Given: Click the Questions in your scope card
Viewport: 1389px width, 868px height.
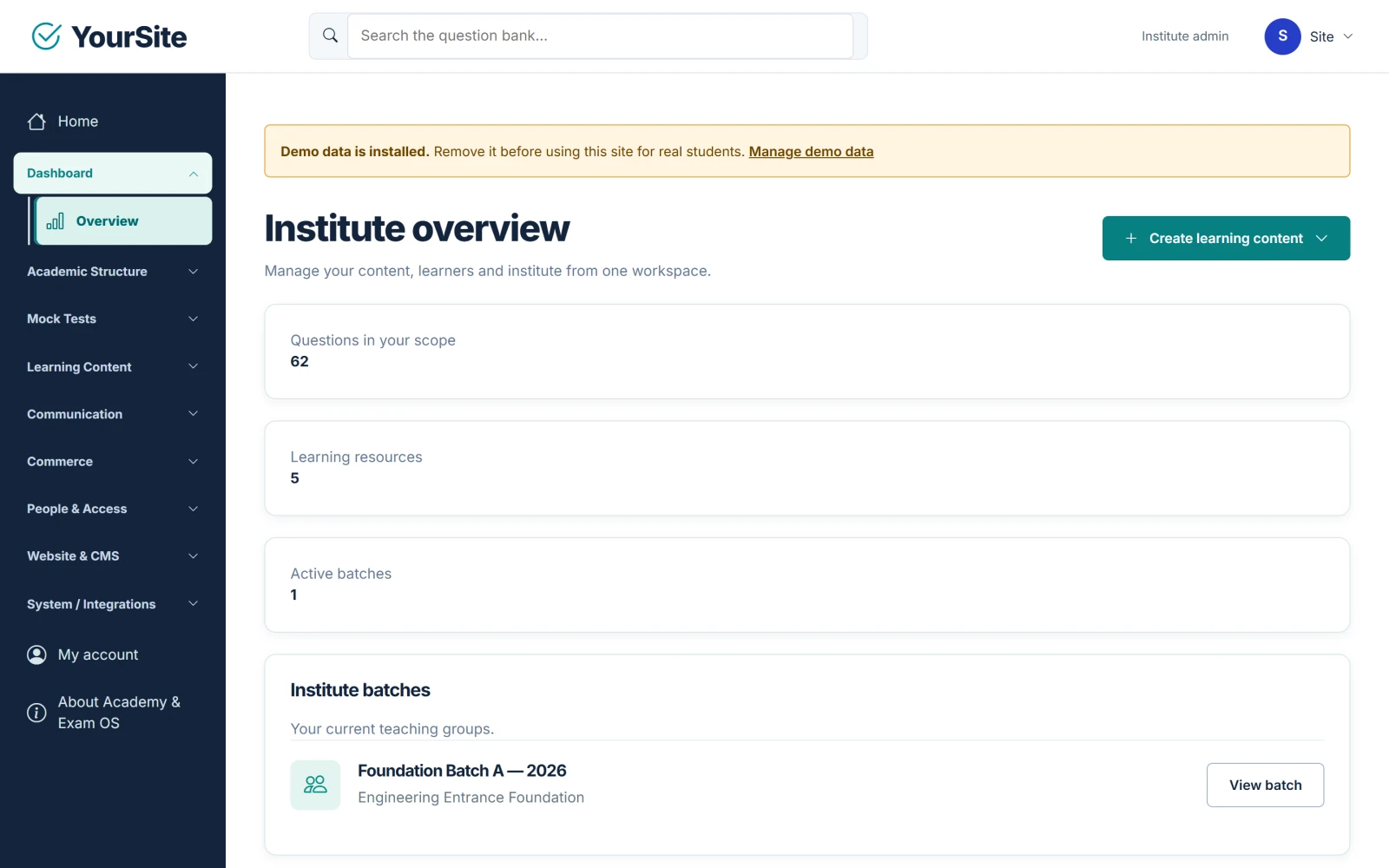Looking at the screenshot, I should (806, 352).
